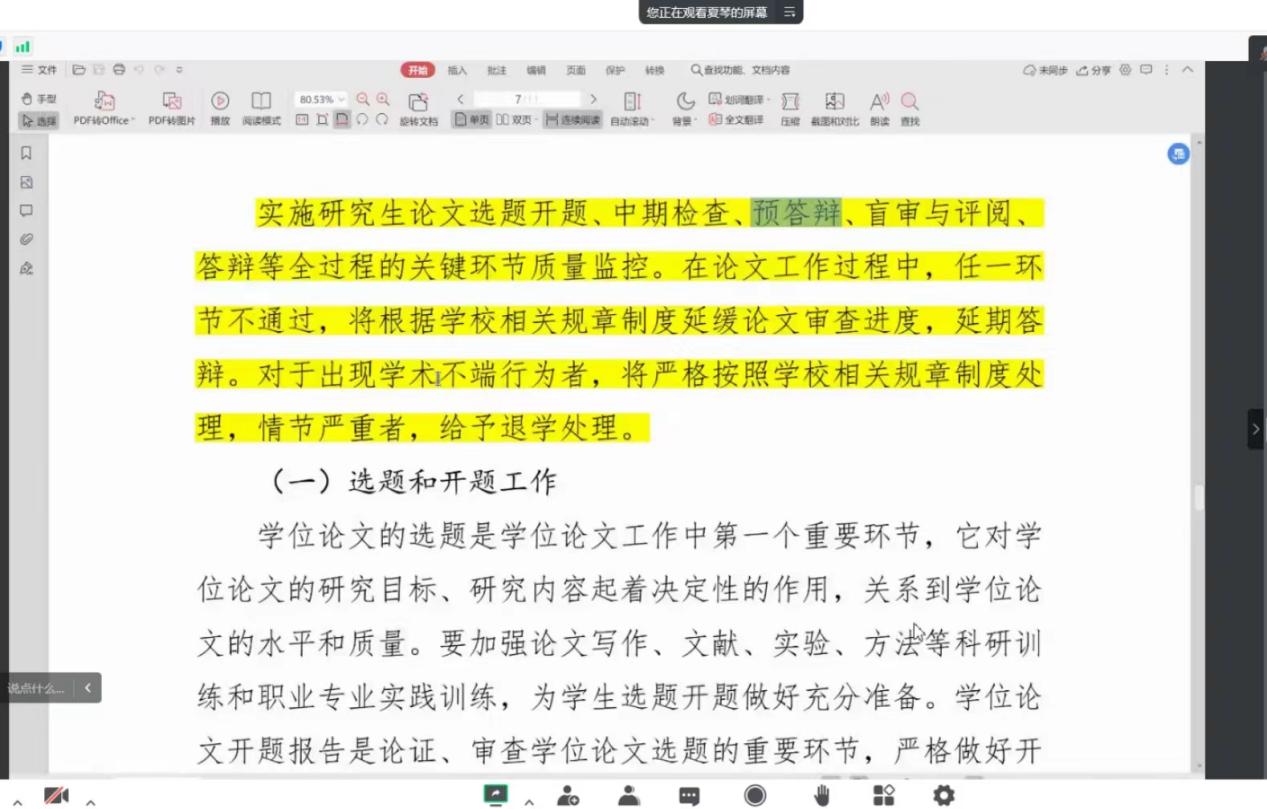
Task: Toggle 单页 single page view
Action: (472, 121)
